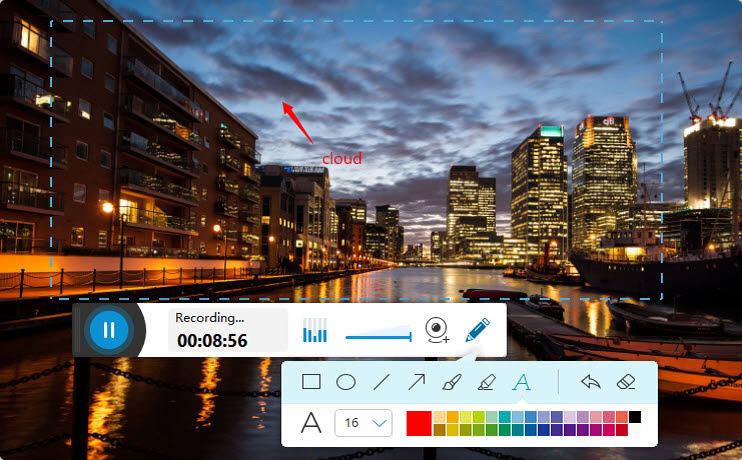Pick the black color swatch
This screenshot has width=742, height=460.
click(x=635, y=417)
